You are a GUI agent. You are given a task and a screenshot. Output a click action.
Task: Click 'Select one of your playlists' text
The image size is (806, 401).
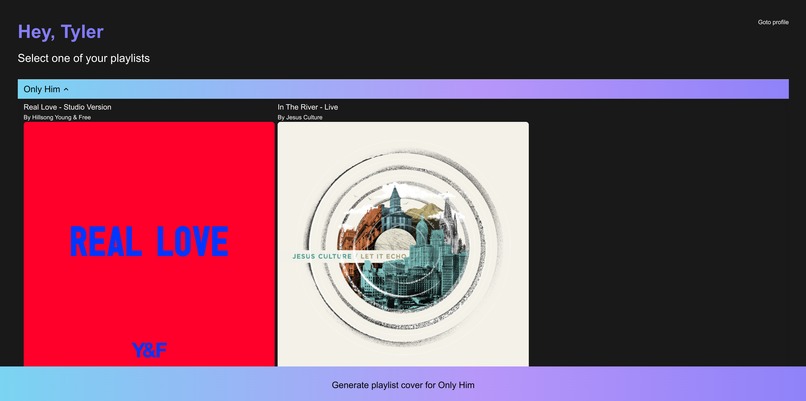pyautogui.click(x=84, y=58)
